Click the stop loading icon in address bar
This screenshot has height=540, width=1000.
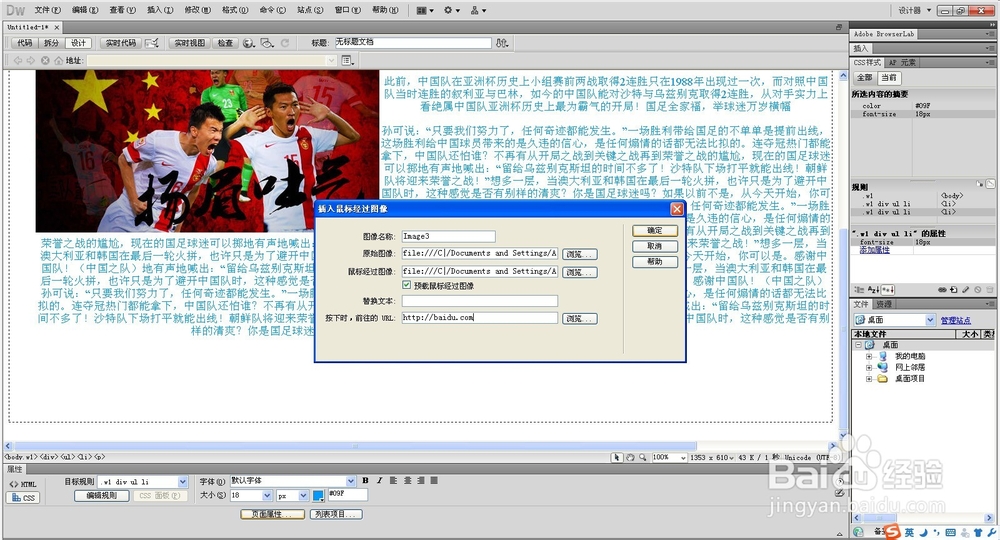(45, 61)
